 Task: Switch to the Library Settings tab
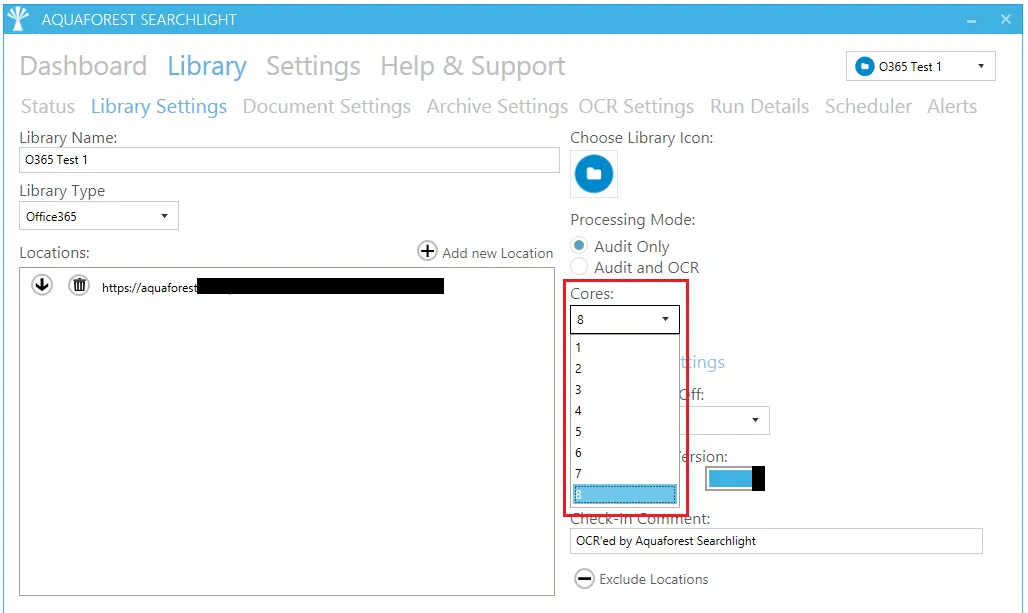159,106
